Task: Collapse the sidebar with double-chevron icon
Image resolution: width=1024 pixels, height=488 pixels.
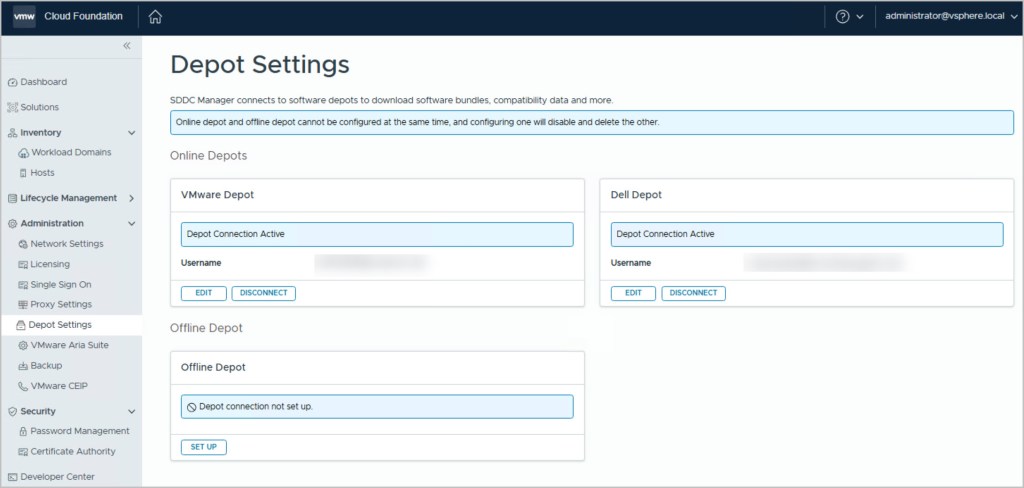Action: click(x=127, y=46)
